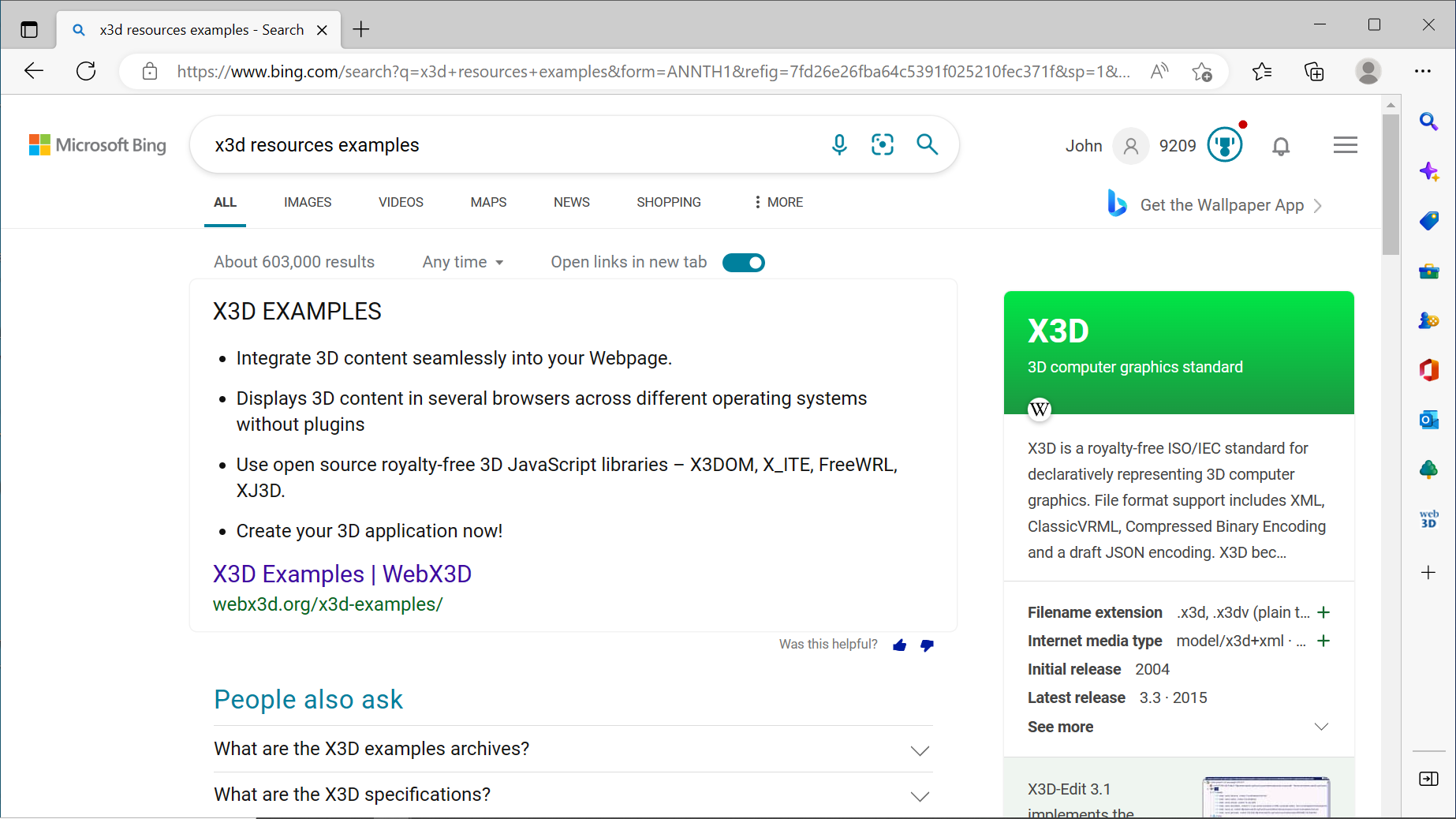Select the 'About 603,000 results' text
This screenshot has height=819, width=1456.
[x=294, y=262]
